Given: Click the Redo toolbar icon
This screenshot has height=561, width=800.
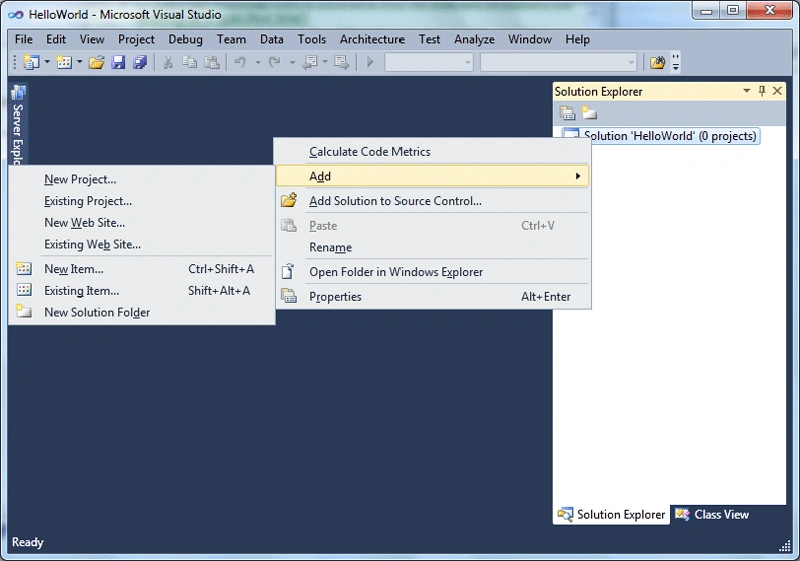Looking at the screenshot, I should (274, 62).
